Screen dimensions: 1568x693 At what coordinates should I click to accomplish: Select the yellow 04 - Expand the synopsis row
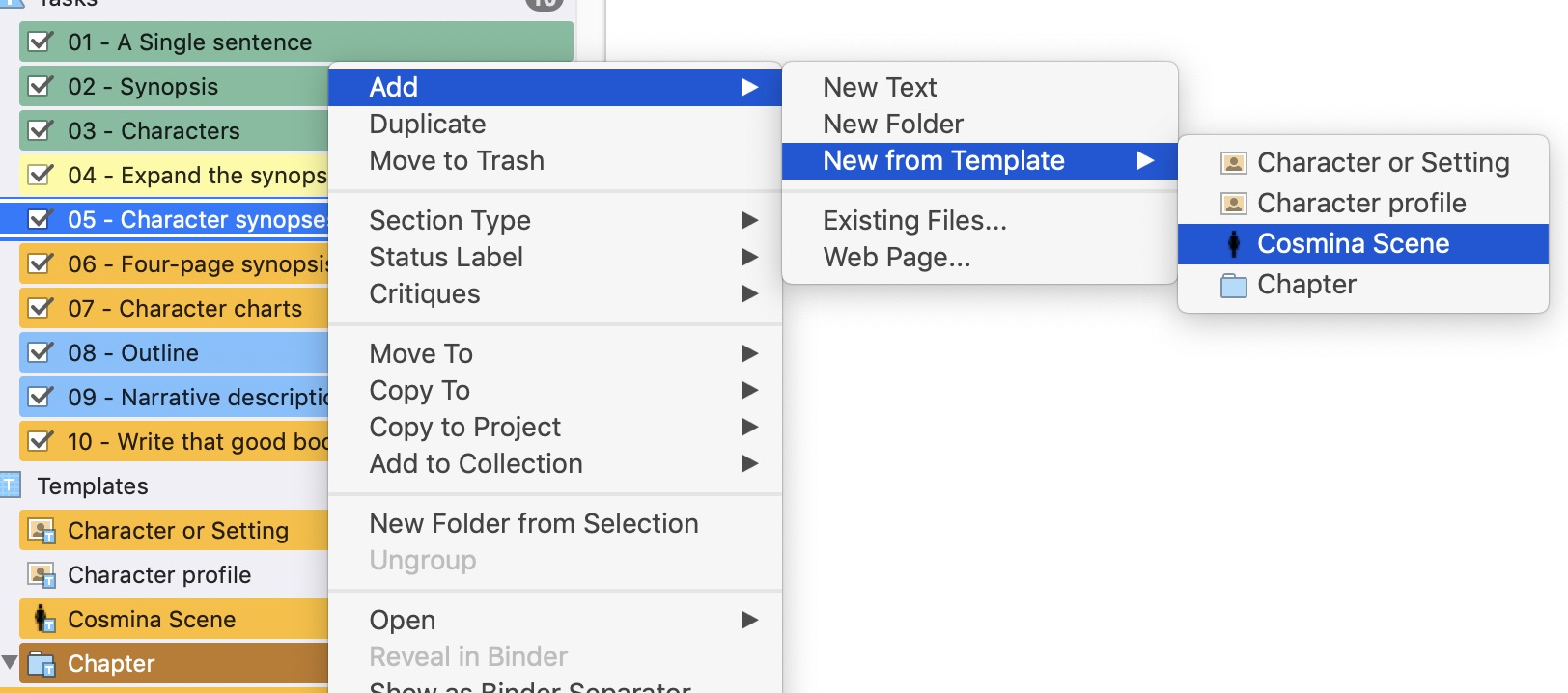click(174, 175)
